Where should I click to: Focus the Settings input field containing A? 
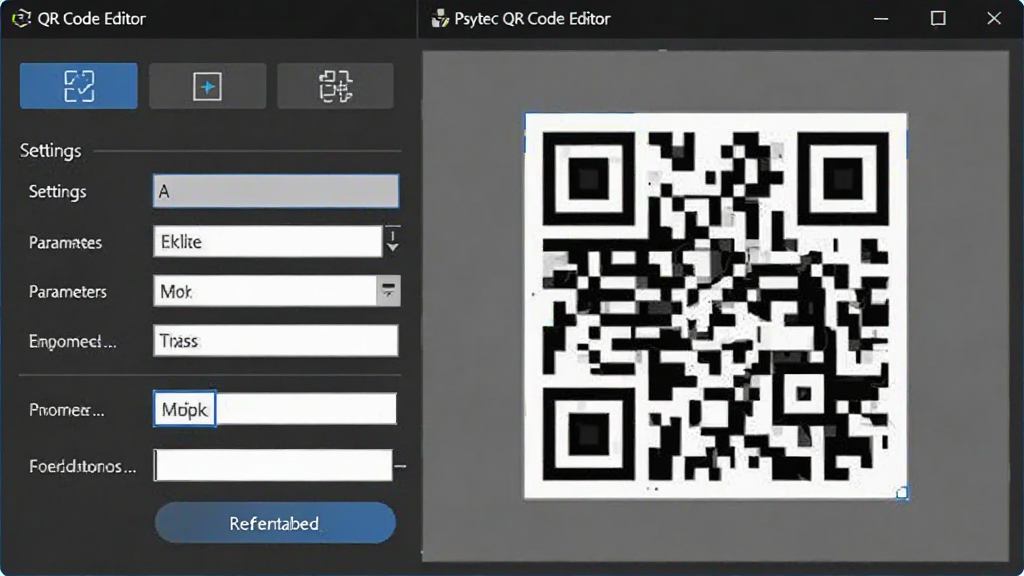coord(276,191)
